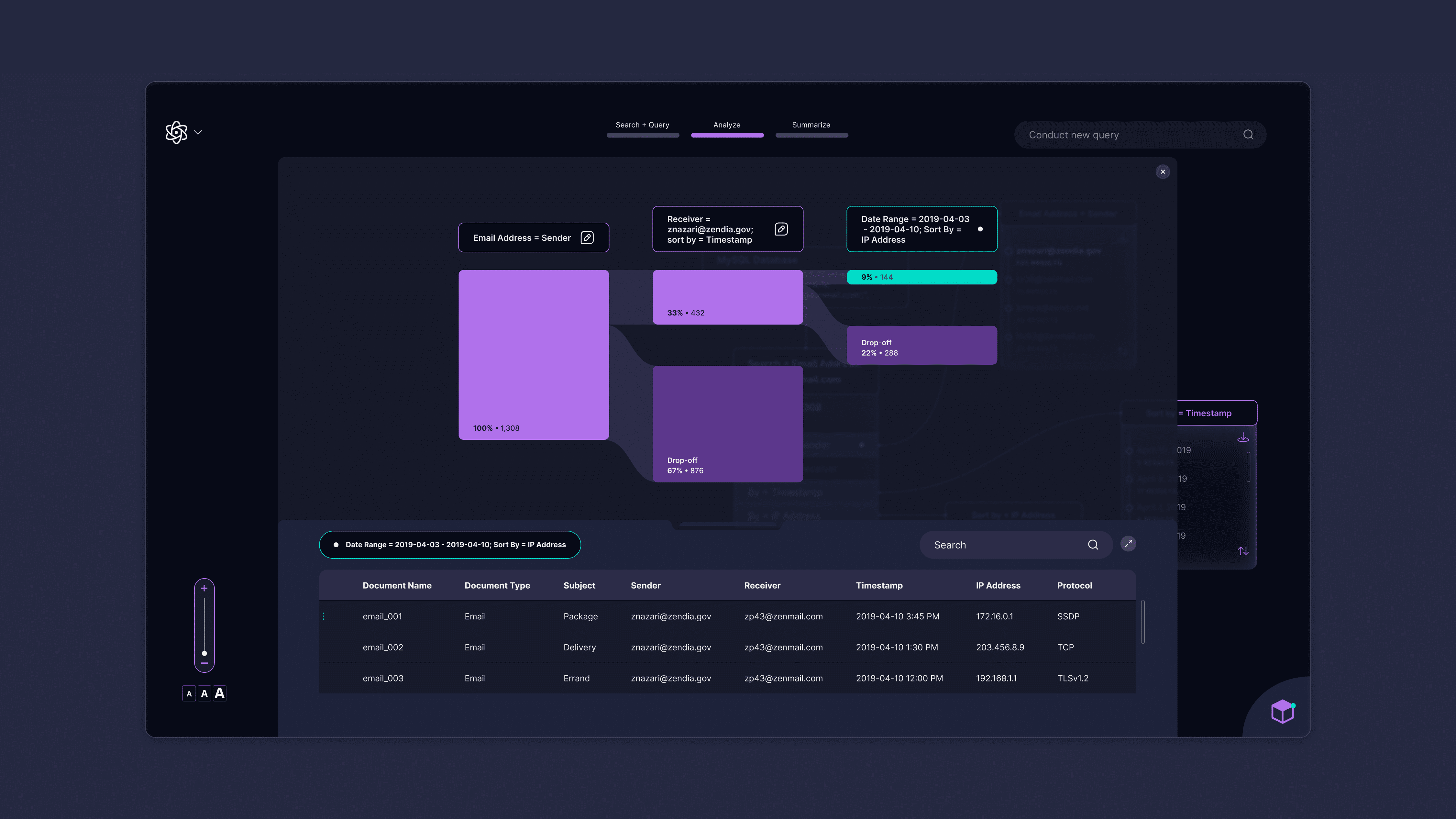Set large font size A
This screenshot has height=819, width=1456.
pyautogui.click(x=219, y=693)
